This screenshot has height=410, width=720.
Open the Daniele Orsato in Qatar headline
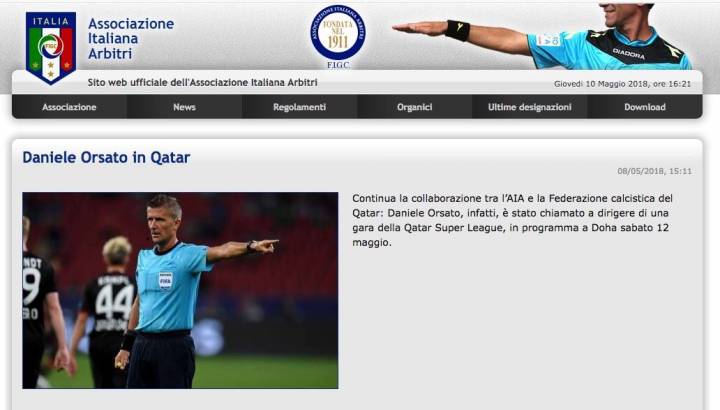(106, 157)
